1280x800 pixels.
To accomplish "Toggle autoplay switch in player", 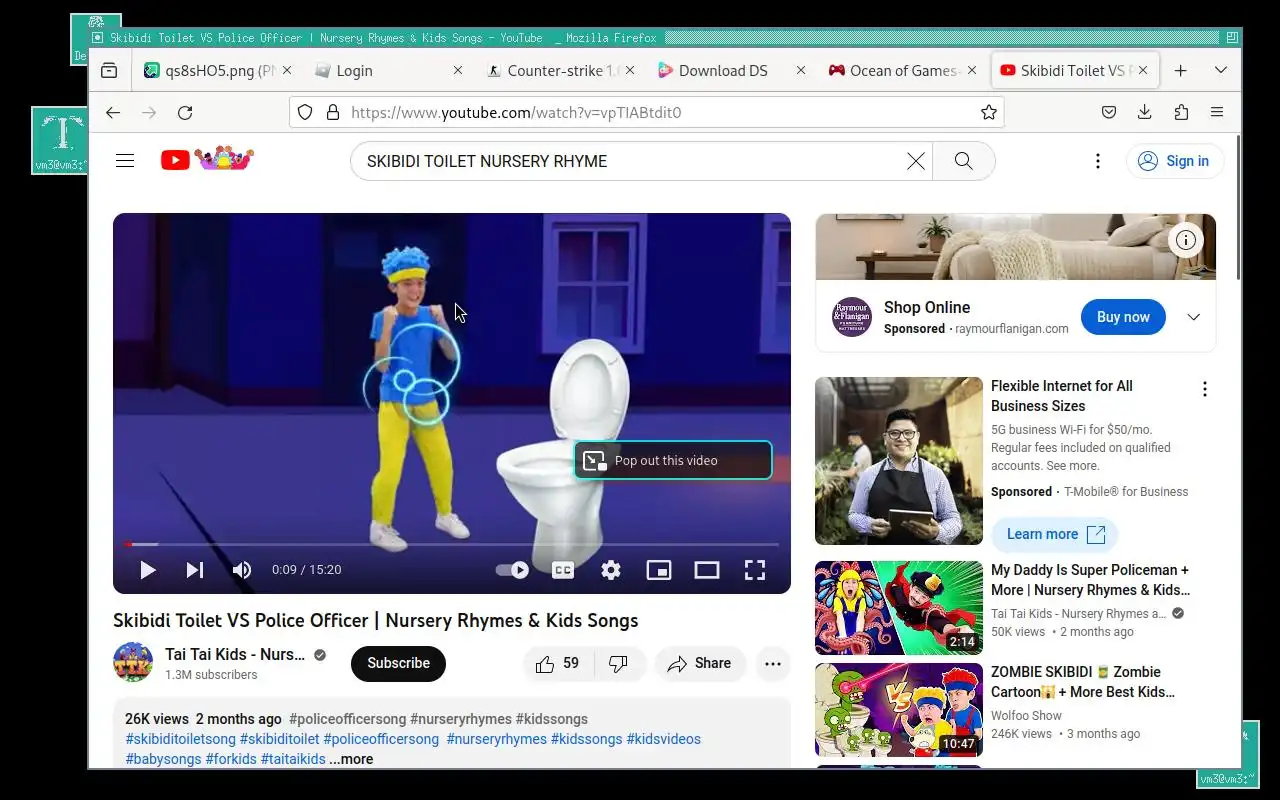I will 512,570.
